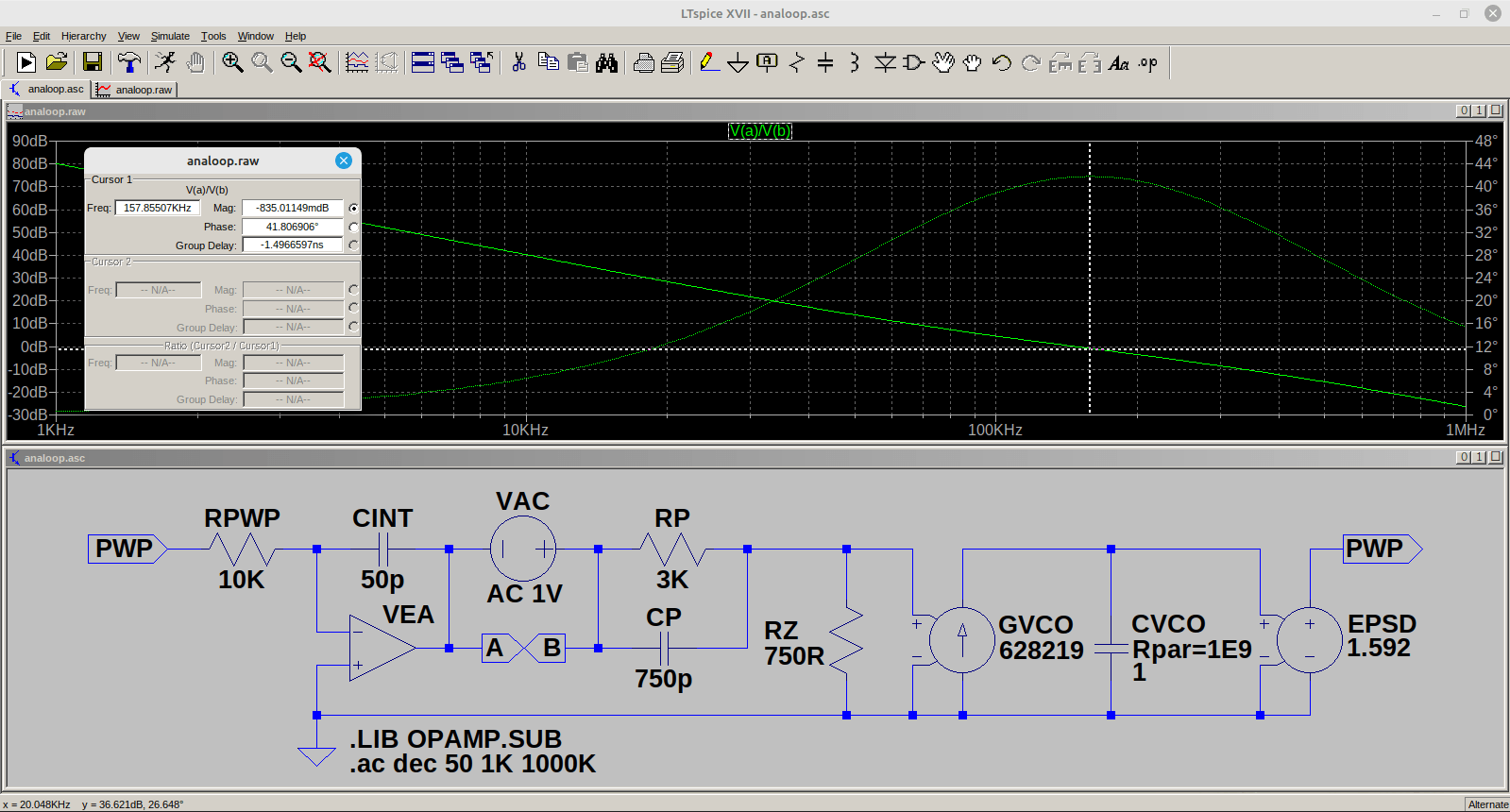
Task: Select the Draw Wire pencil tool
Action: pyautogui.click(x=709, y=62)
